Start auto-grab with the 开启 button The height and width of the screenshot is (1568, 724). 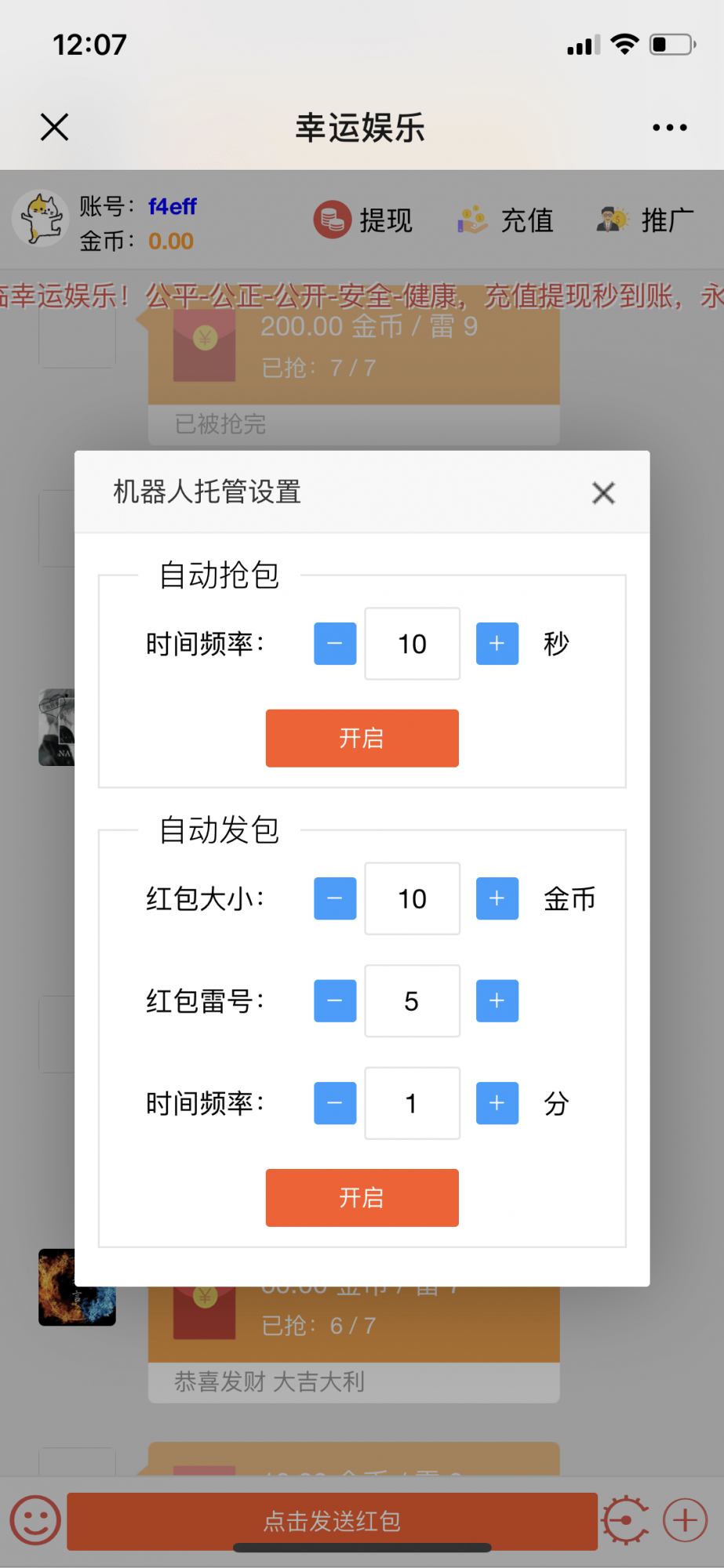(x=362, y=738)
